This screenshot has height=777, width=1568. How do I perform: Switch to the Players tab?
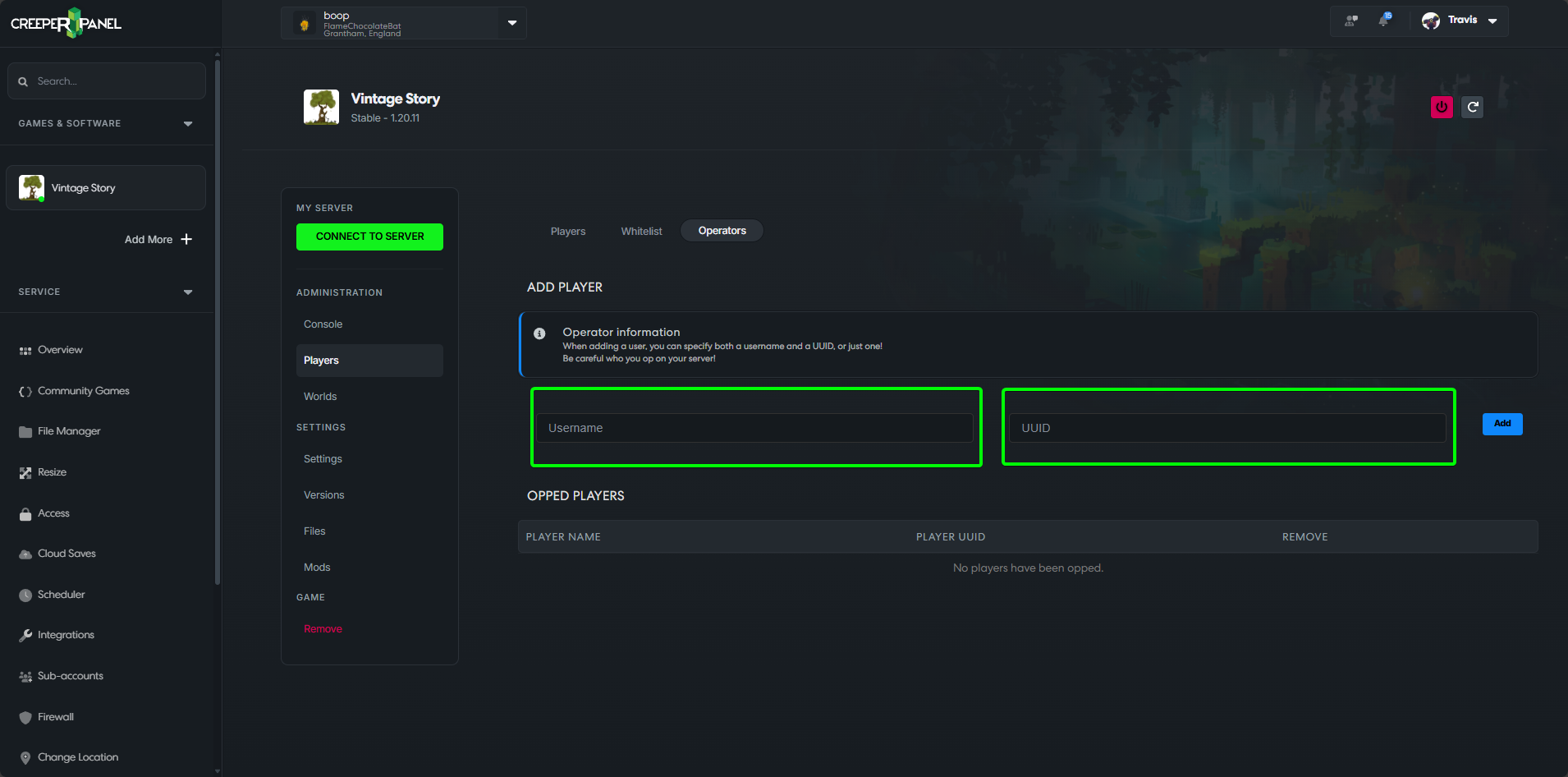click(568, 232)
